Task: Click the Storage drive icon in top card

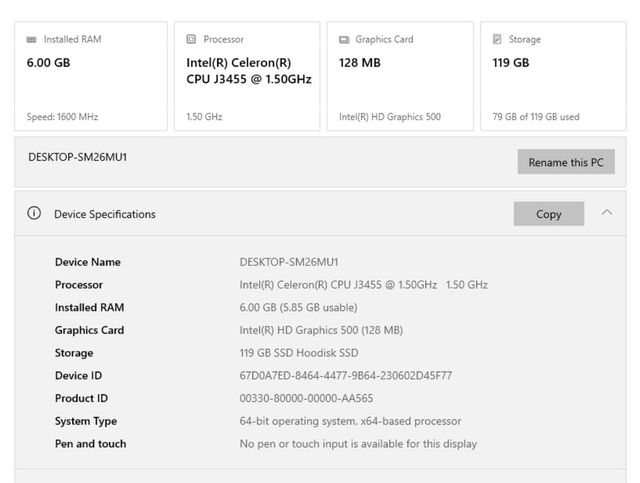Action: [x=497, y=40]
